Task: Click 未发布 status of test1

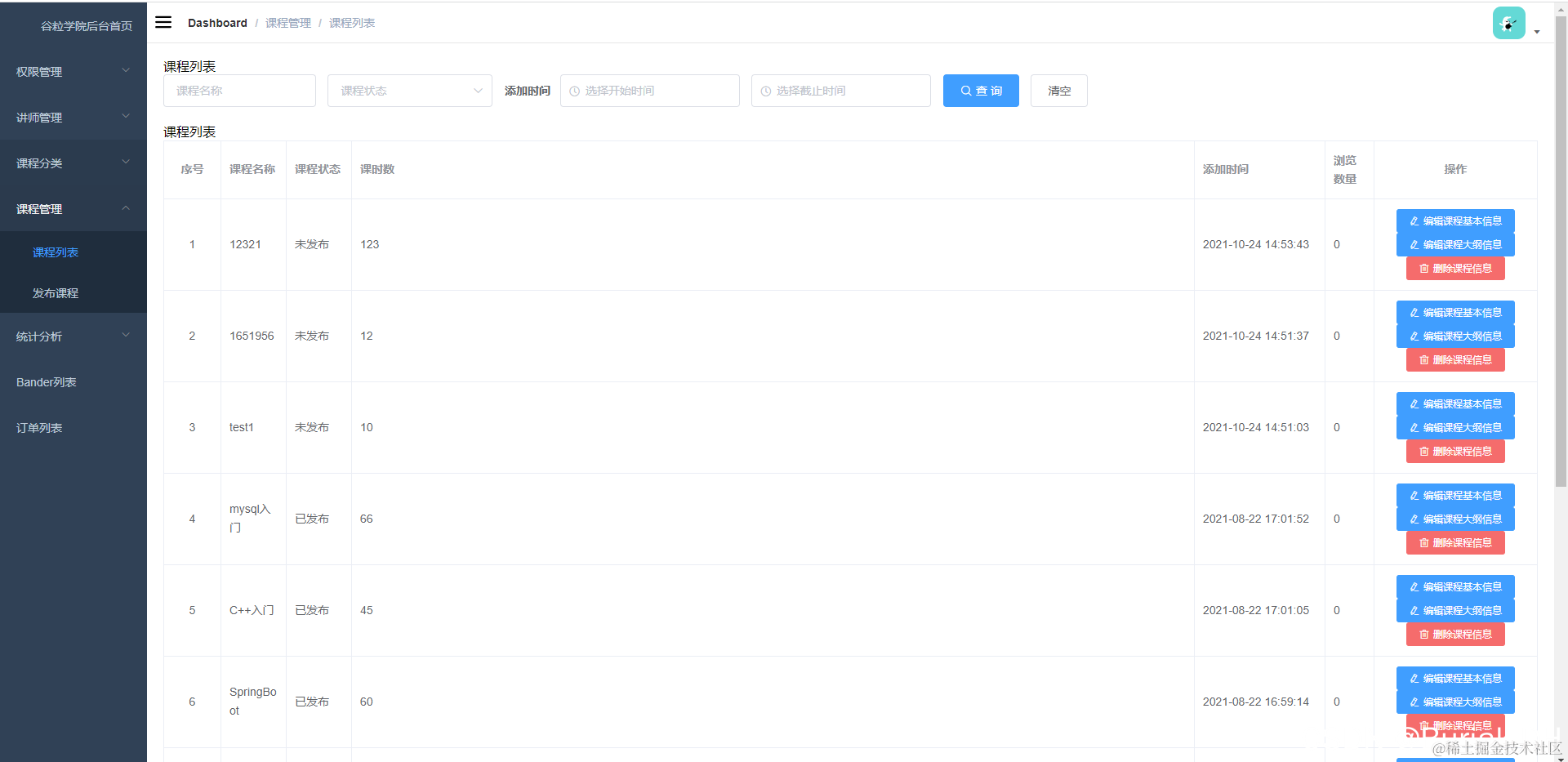Action: coord(312,427)
